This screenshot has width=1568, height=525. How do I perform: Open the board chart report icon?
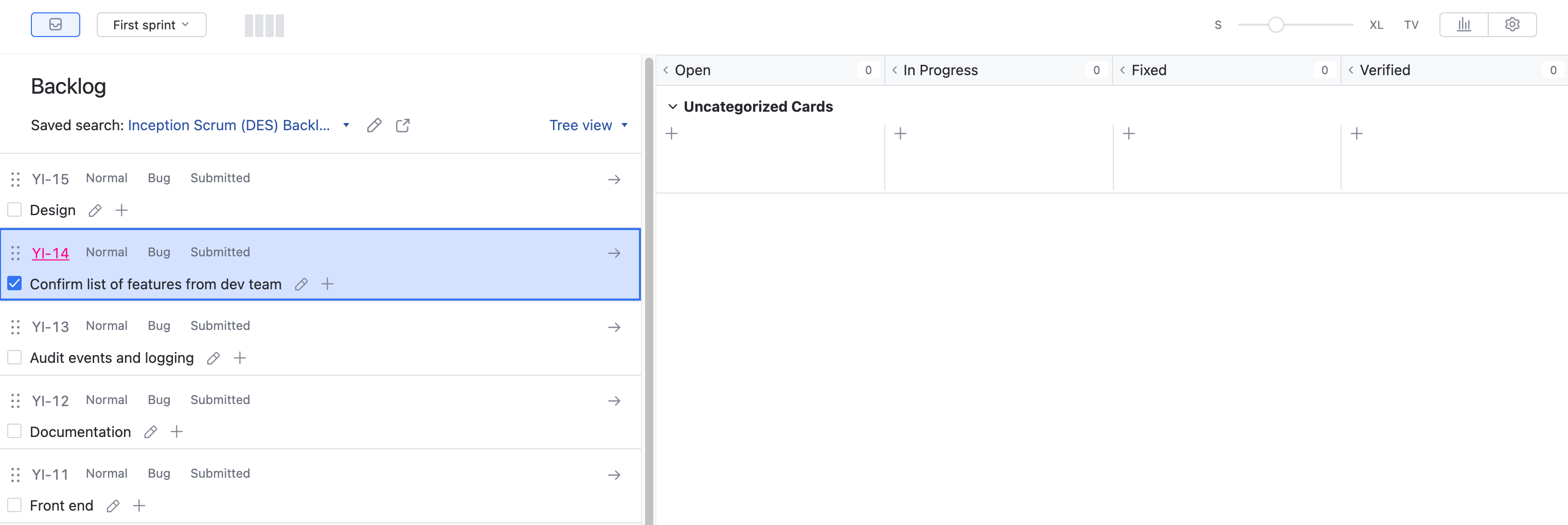click(x=1463, y=25)
